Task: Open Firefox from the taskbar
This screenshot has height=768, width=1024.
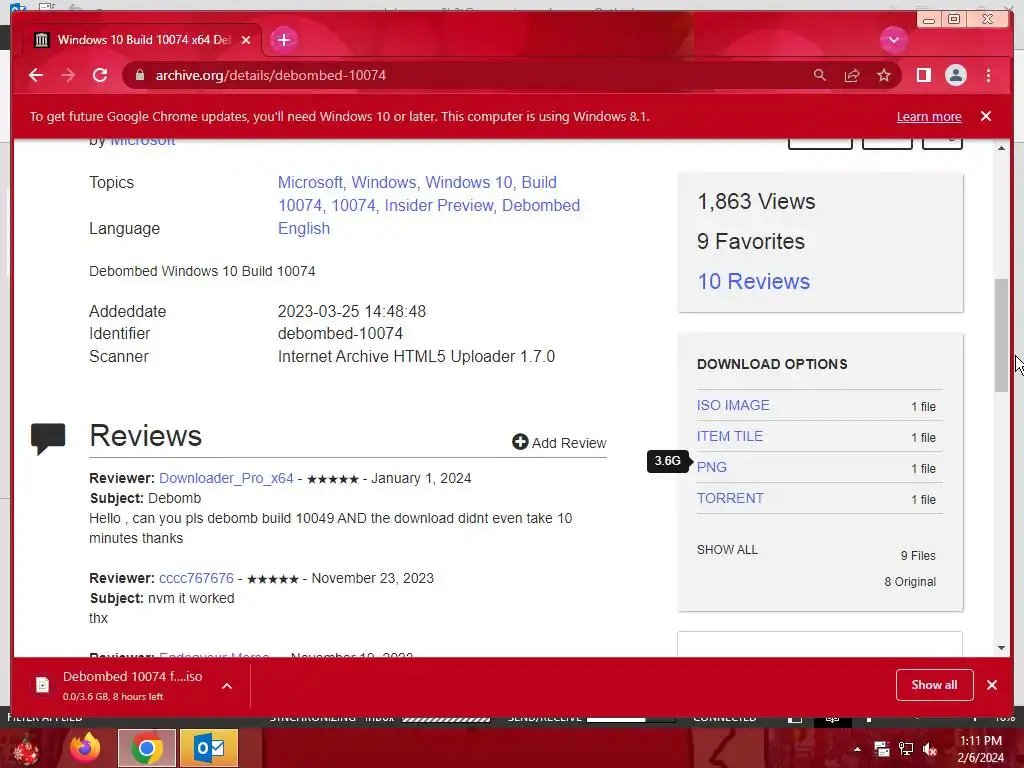Action: coord(85,748)
